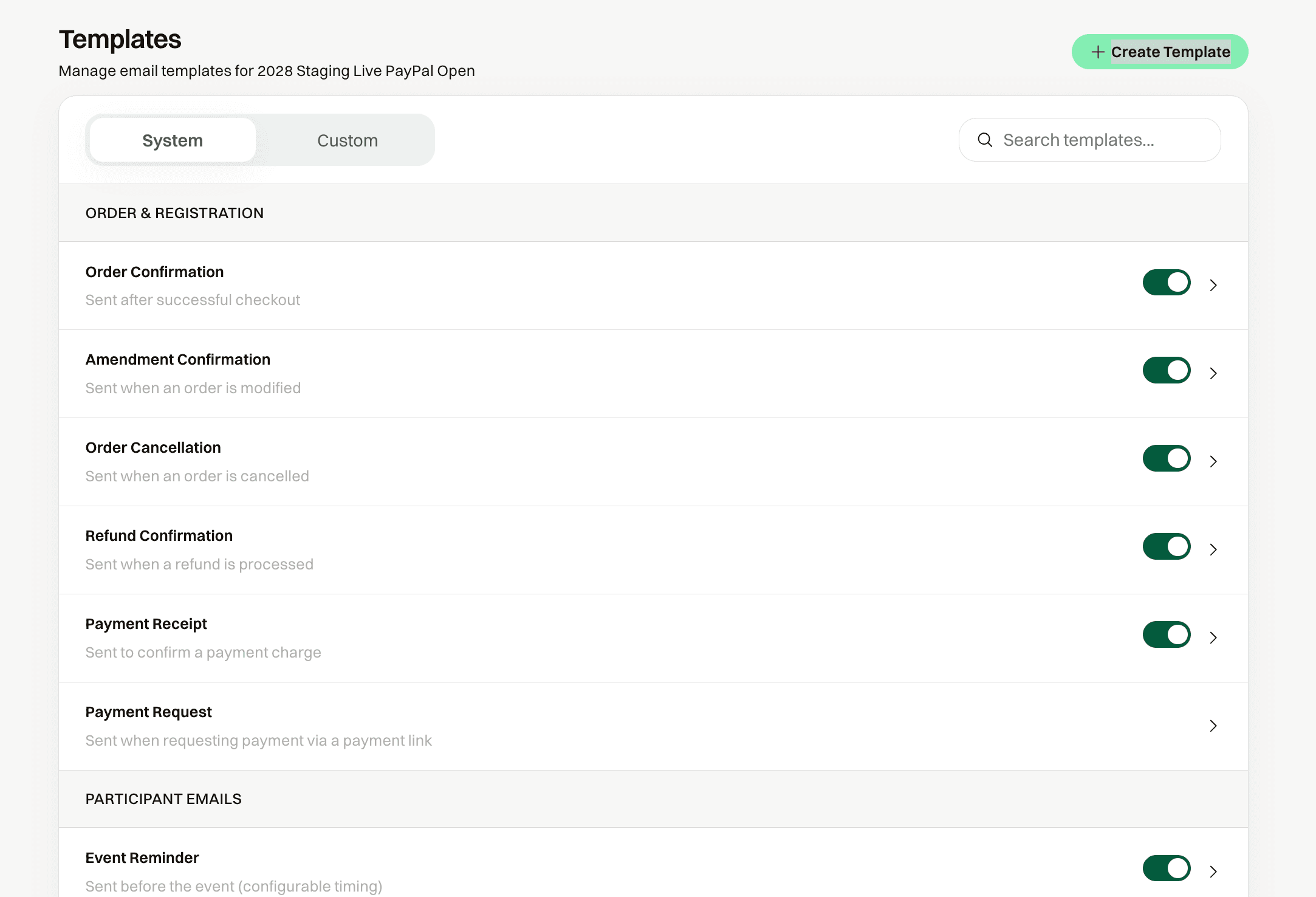Click the 'Manage email templates' subtitle

[267, 71]
